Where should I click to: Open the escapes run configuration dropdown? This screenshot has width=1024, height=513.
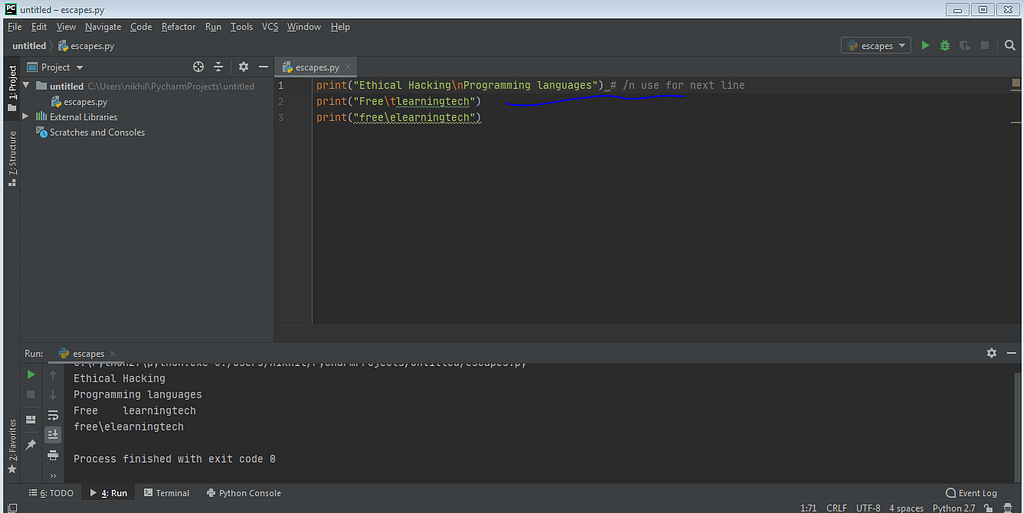point(876,46)
